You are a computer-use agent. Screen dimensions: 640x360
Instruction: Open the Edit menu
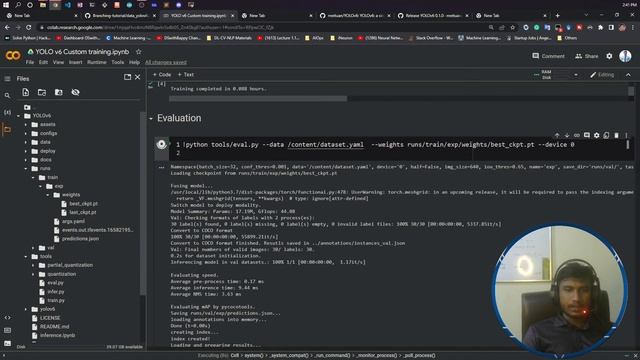click(43, 62)
